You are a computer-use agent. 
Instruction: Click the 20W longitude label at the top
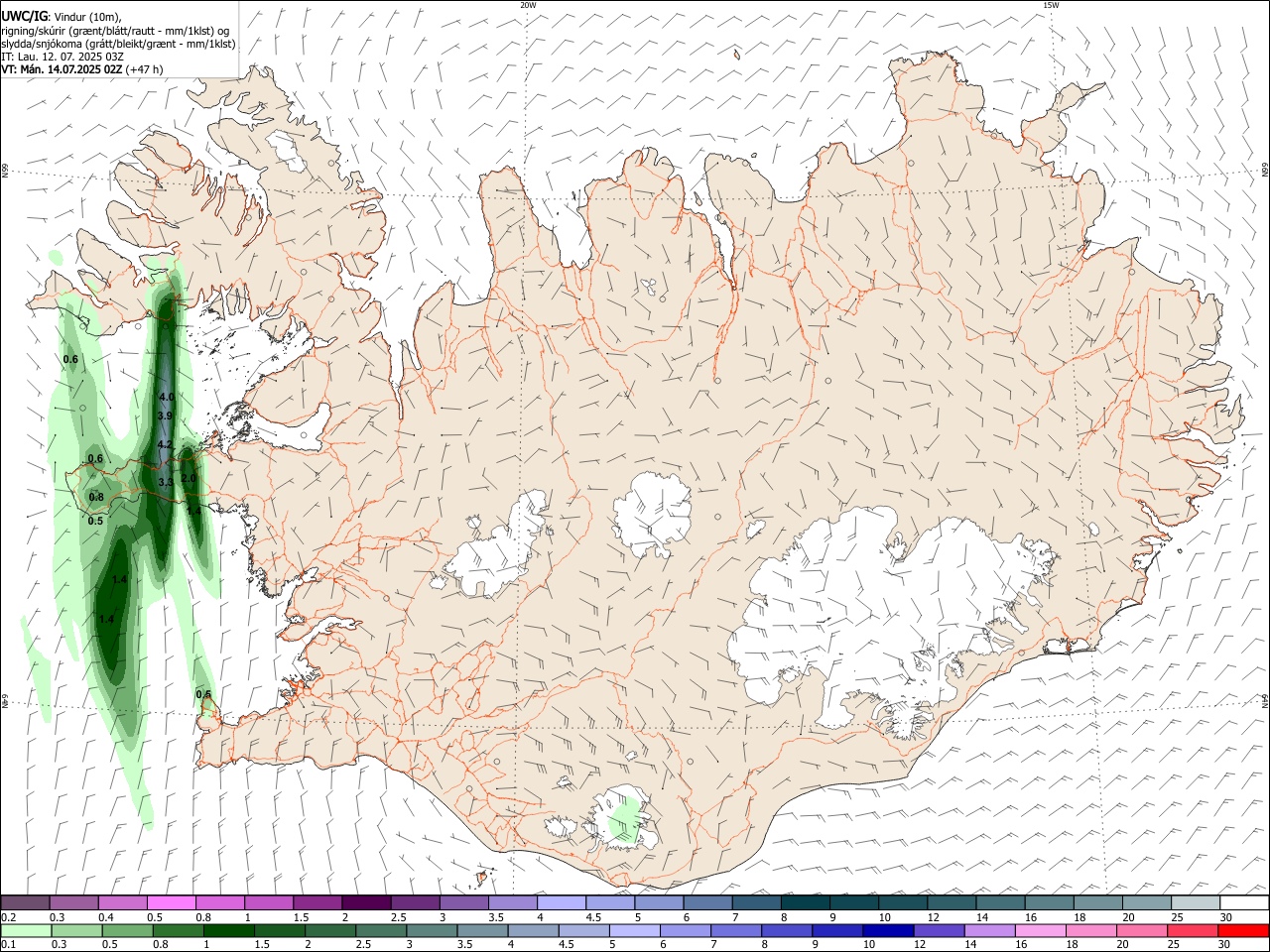click(x=528, y=5)
